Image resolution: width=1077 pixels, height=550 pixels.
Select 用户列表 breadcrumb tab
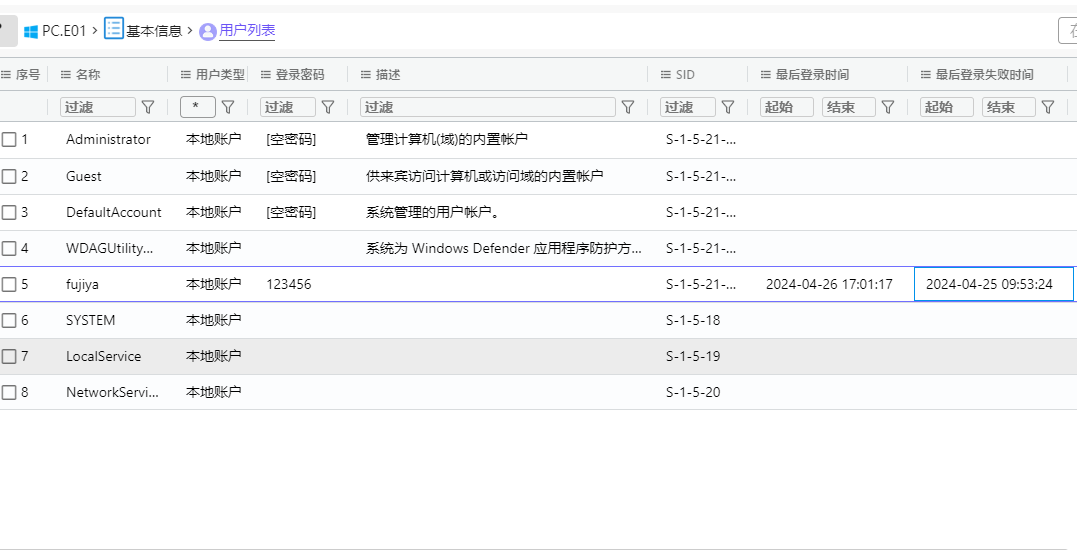point(246,31)
